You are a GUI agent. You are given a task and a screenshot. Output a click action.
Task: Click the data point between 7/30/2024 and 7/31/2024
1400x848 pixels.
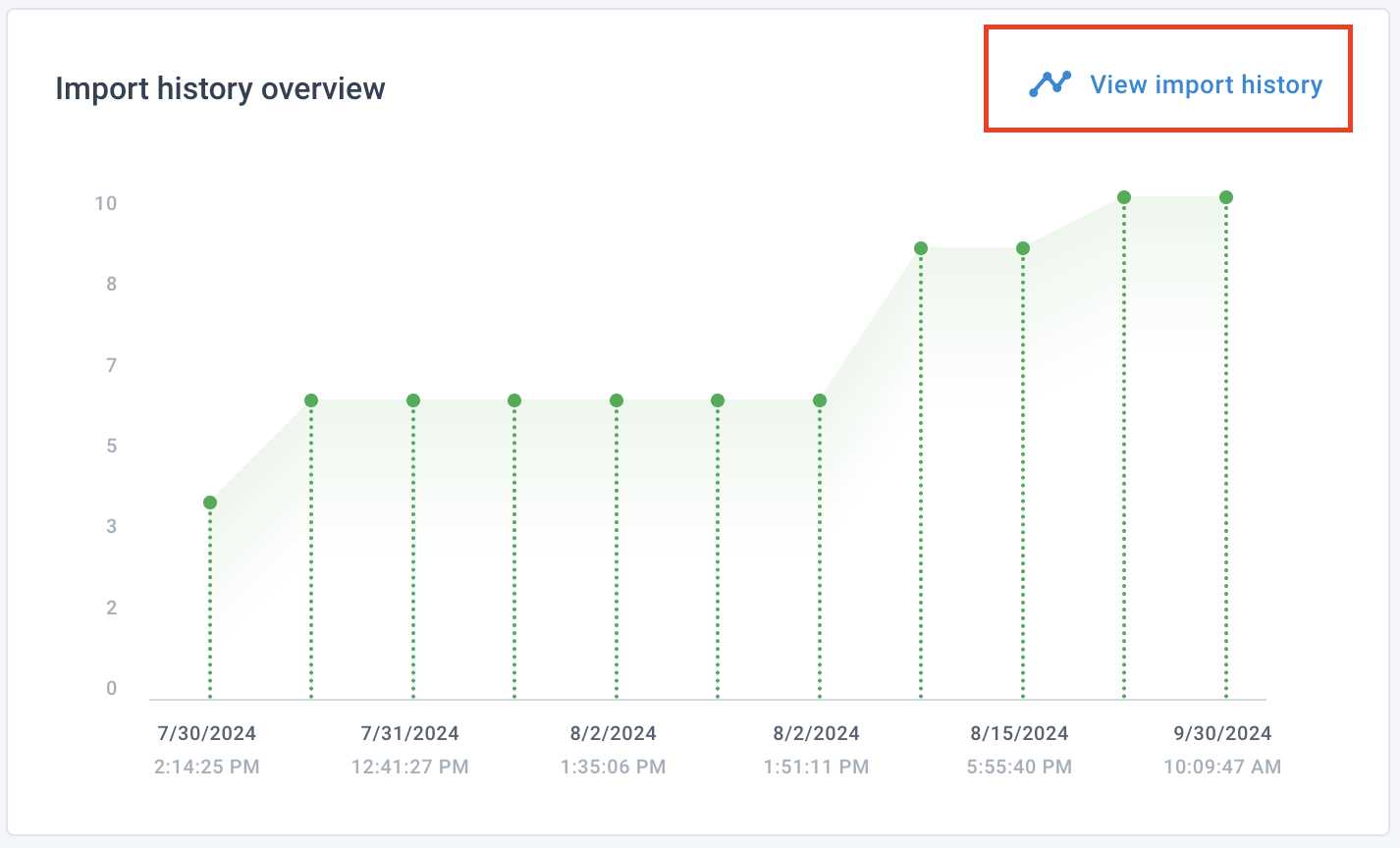coord(311,400)
